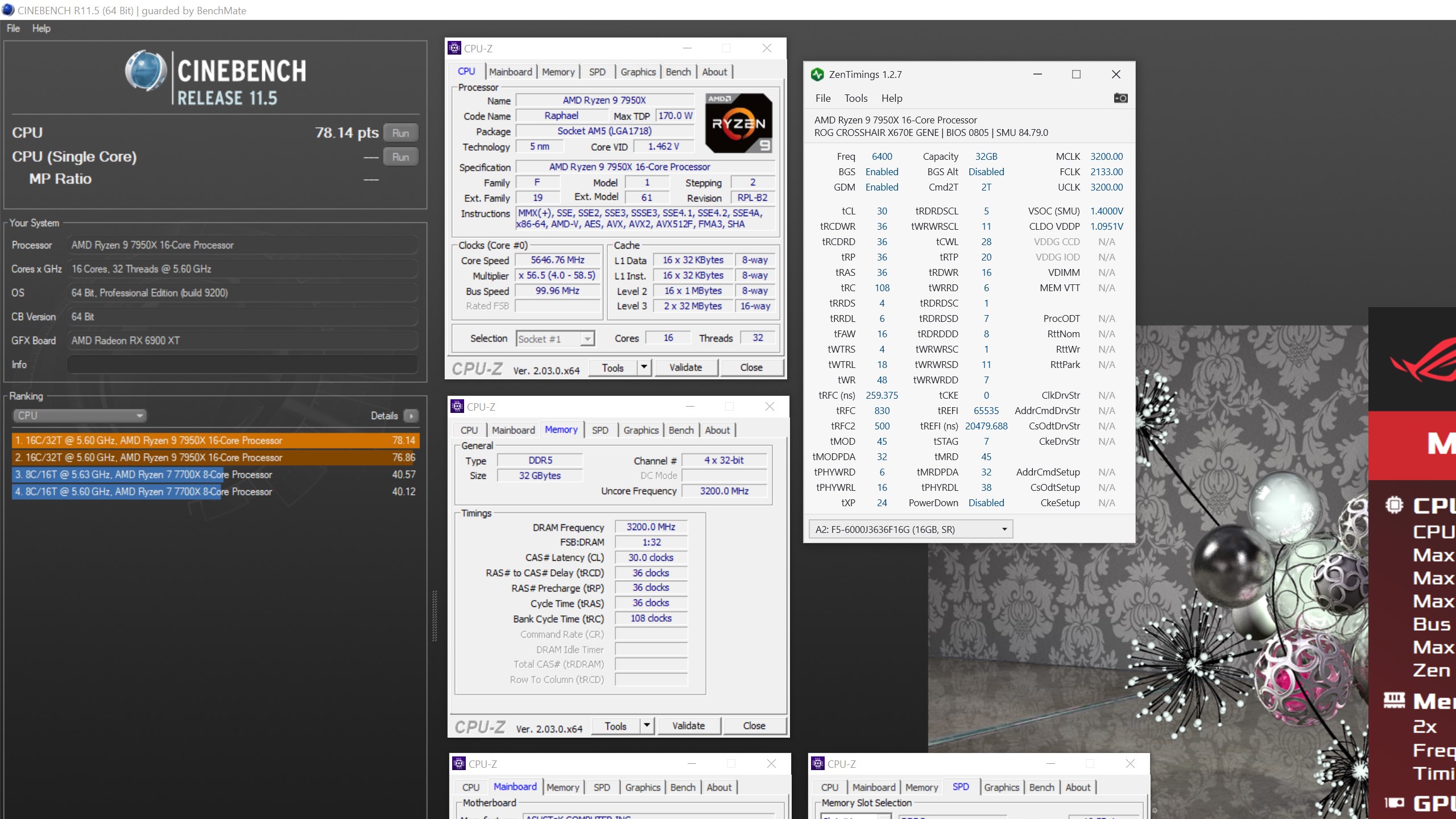
Task: Open the ZenTimings memory module dropdown
Action: tap(911, 530)
